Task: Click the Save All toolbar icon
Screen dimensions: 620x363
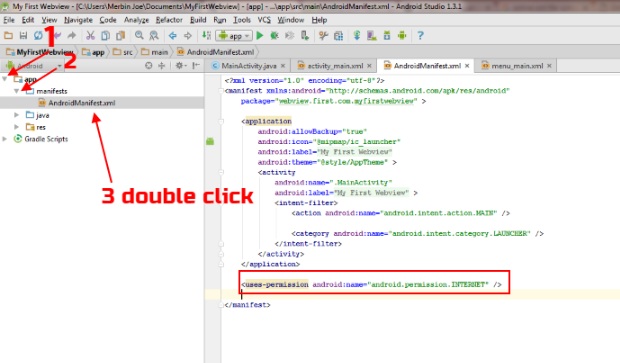Action: 23,36
